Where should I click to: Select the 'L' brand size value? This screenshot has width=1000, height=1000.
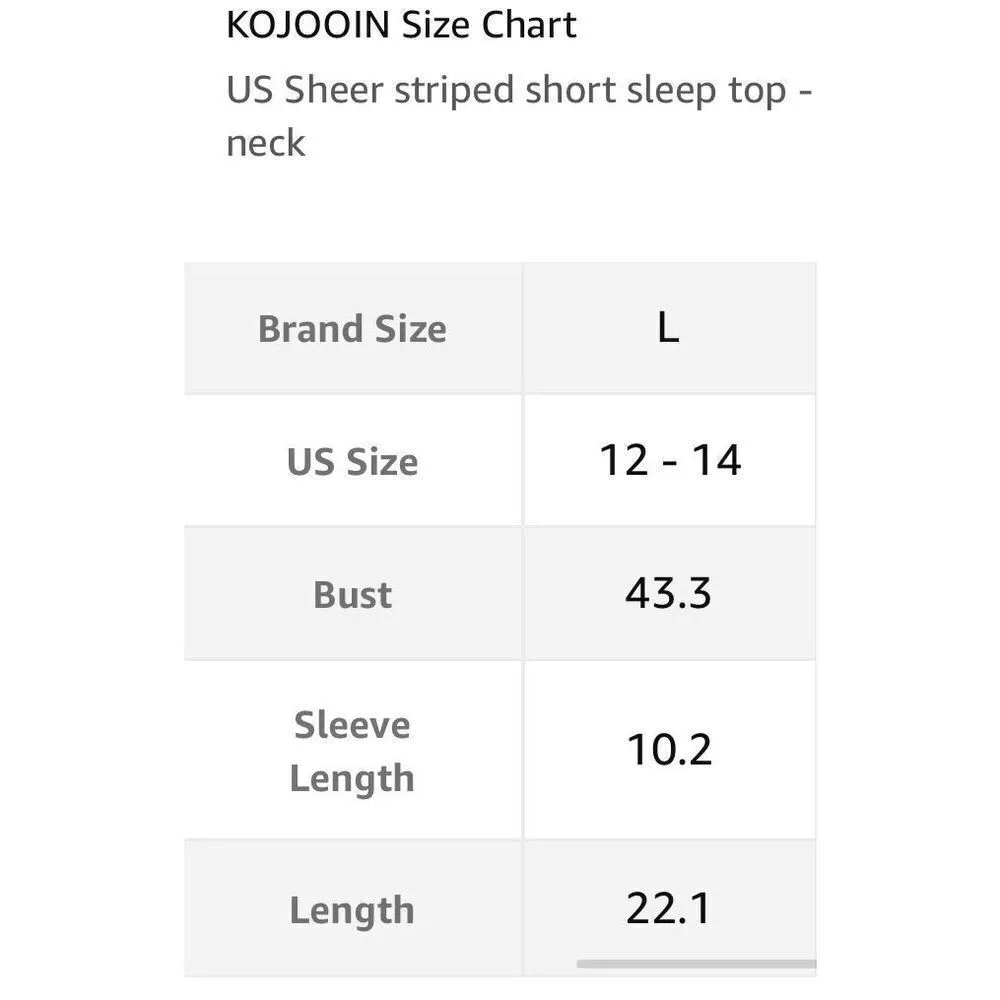coord(668,328)
